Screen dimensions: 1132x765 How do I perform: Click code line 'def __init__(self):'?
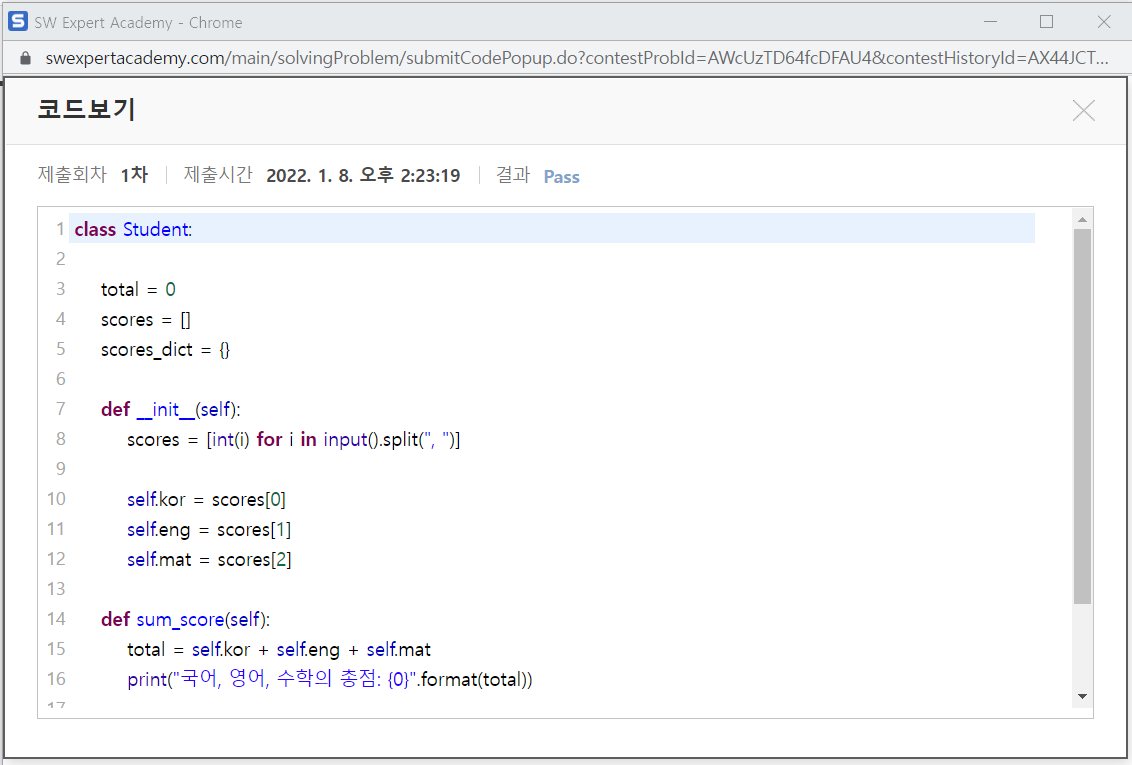click(170, 409)
